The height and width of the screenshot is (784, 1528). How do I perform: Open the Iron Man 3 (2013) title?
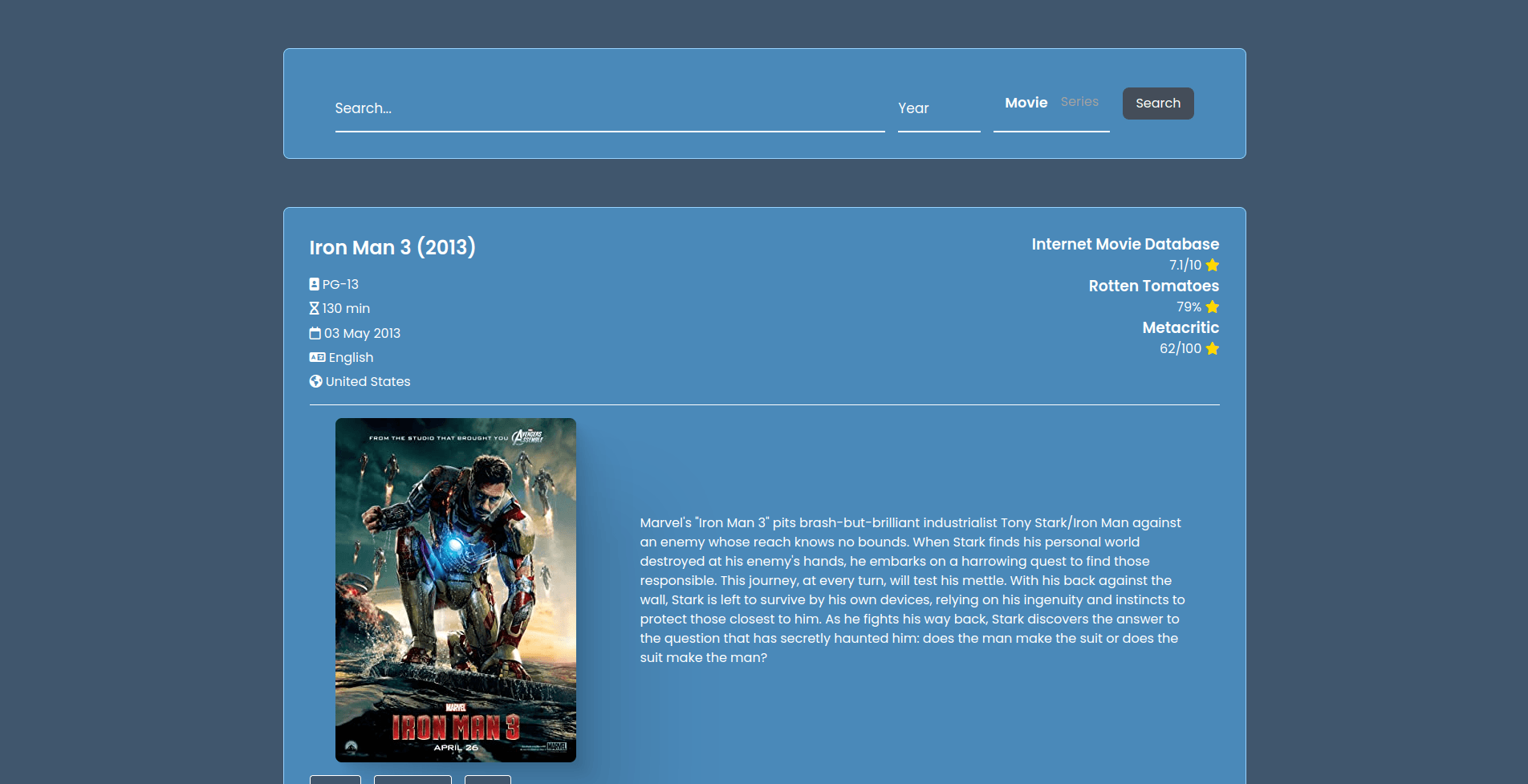[392, 247]
